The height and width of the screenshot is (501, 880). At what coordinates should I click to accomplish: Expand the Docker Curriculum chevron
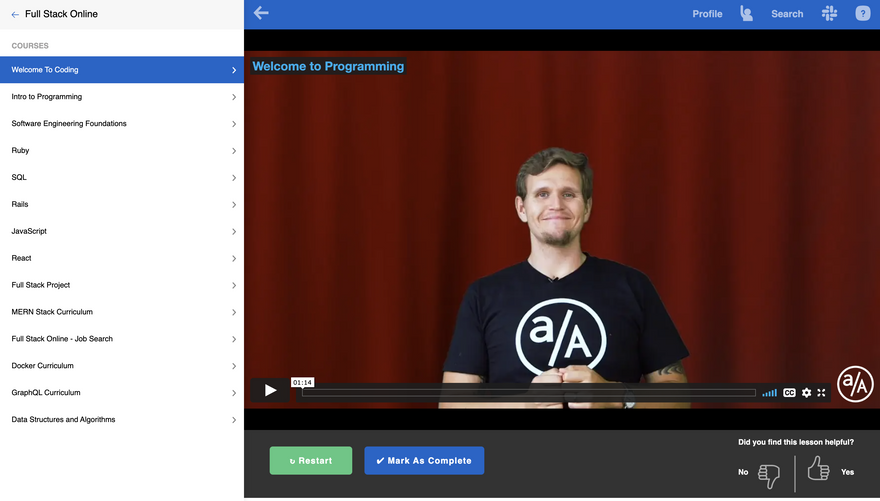coord(234,366)
